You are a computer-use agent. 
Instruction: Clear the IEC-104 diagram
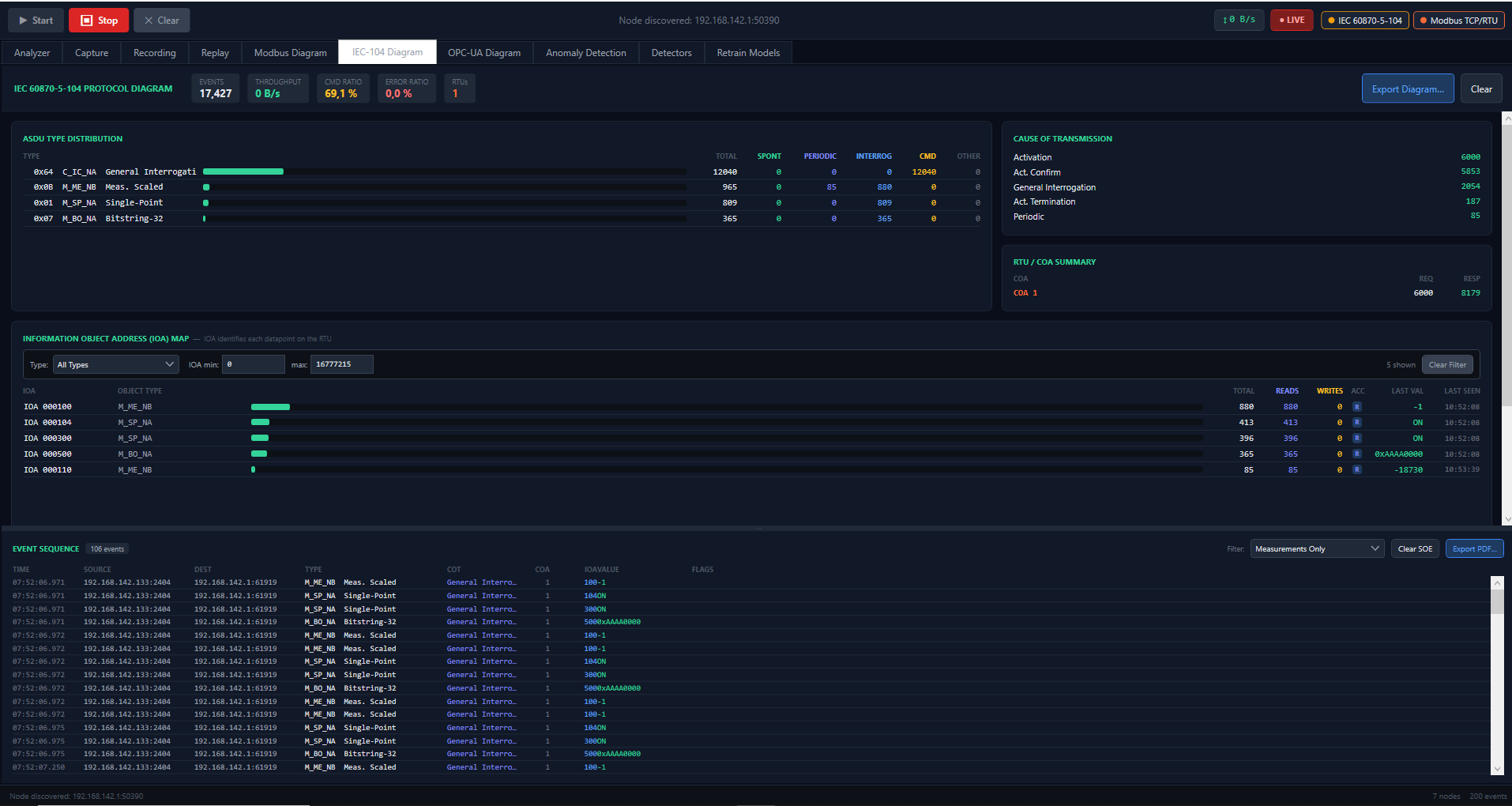(1481, 89)
